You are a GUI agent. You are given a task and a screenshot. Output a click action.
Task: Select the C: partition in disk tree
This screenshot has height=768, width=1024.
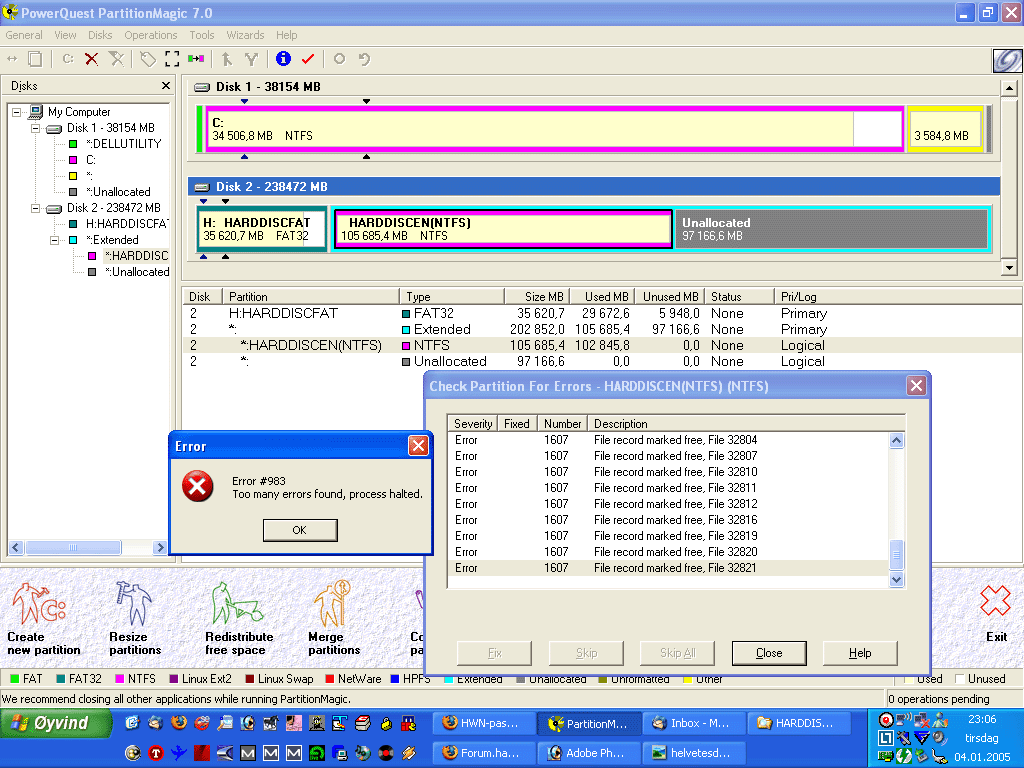[x=90, y=160]
